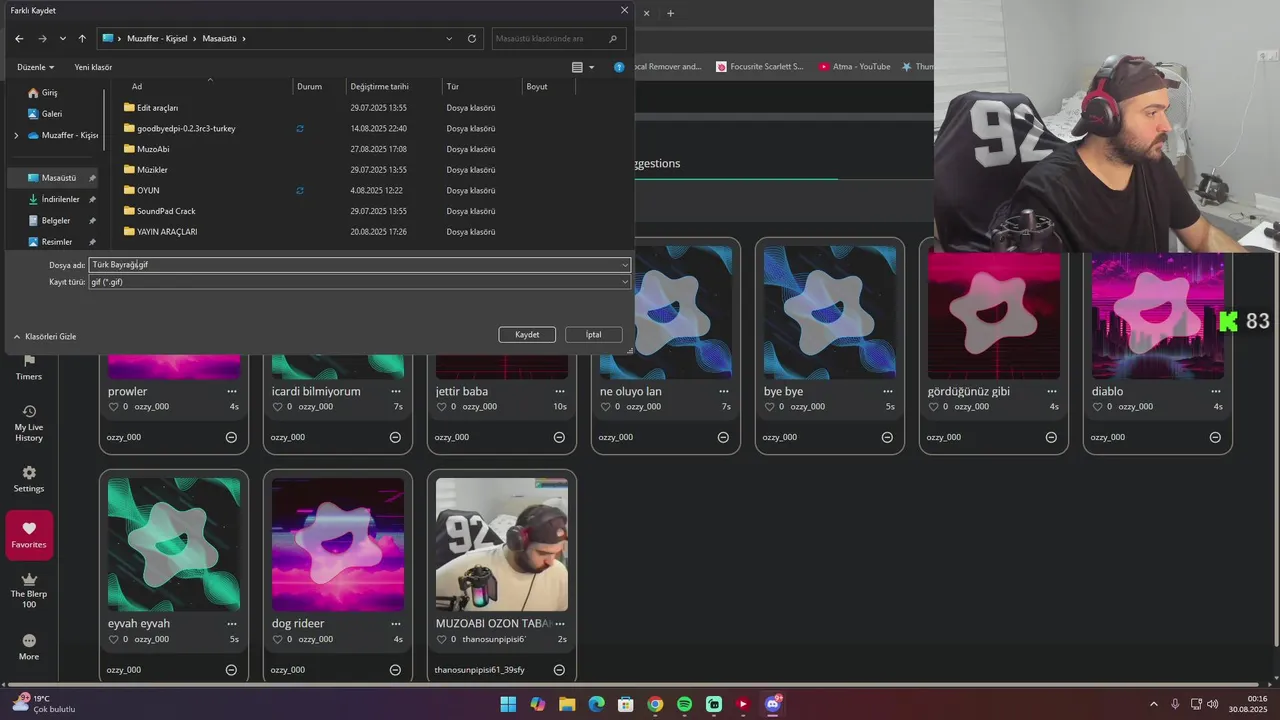Remove jettir baba with its minus icon
Screen dimensions: 1280x720
(559, 437)
